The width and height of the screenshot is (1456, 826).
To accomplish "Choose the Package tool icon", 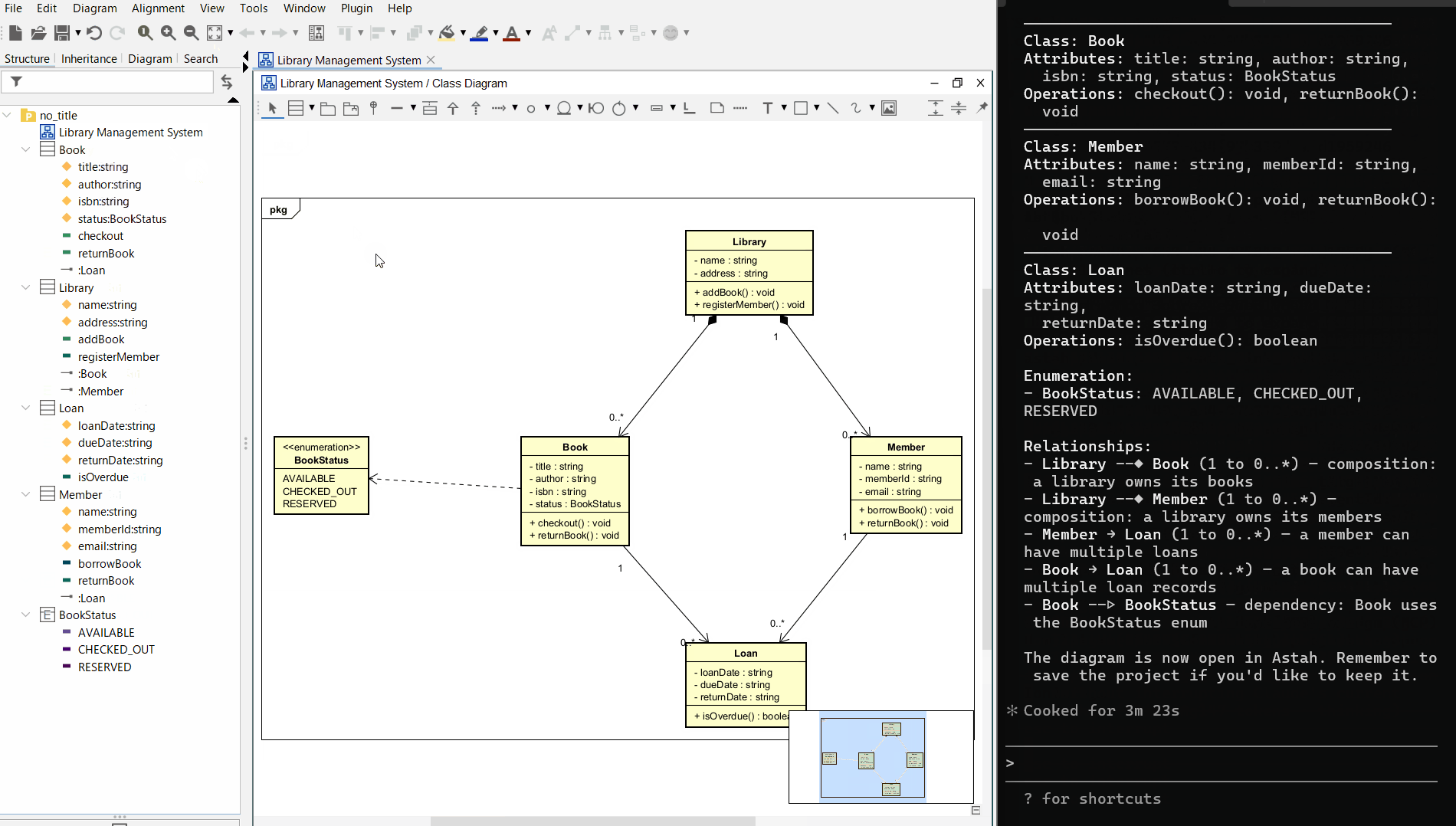I will tap(327, 108).
